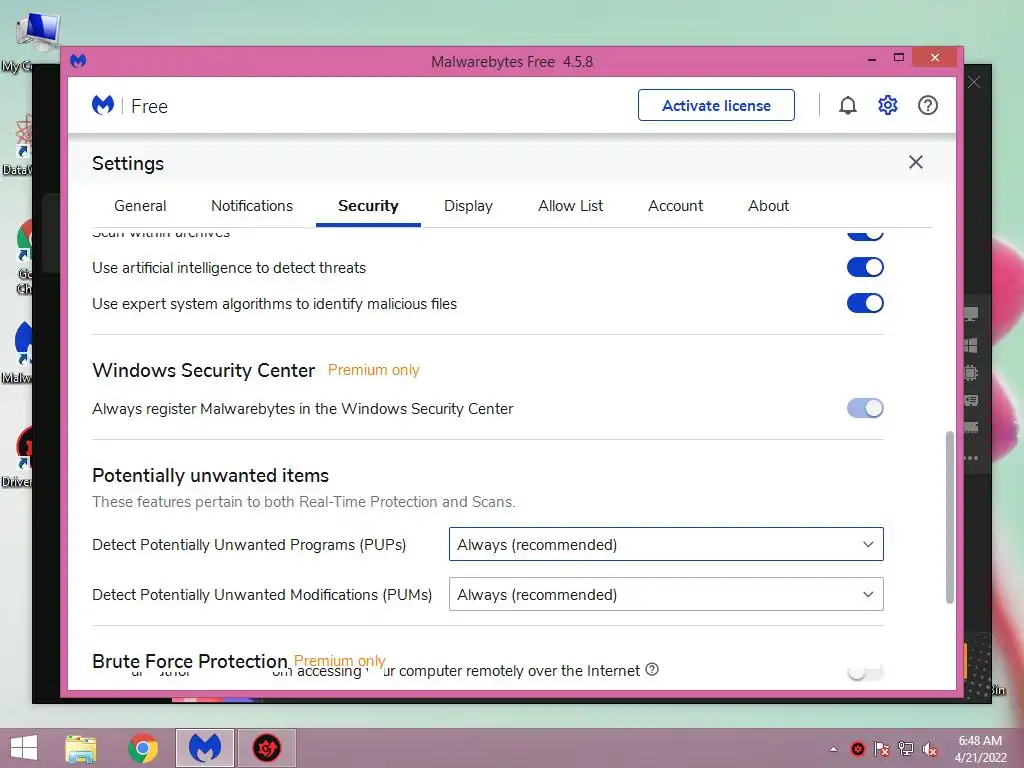Screen dimensions: 1024x768
Task: Open Windows Start menu
Action: point(24,748)
